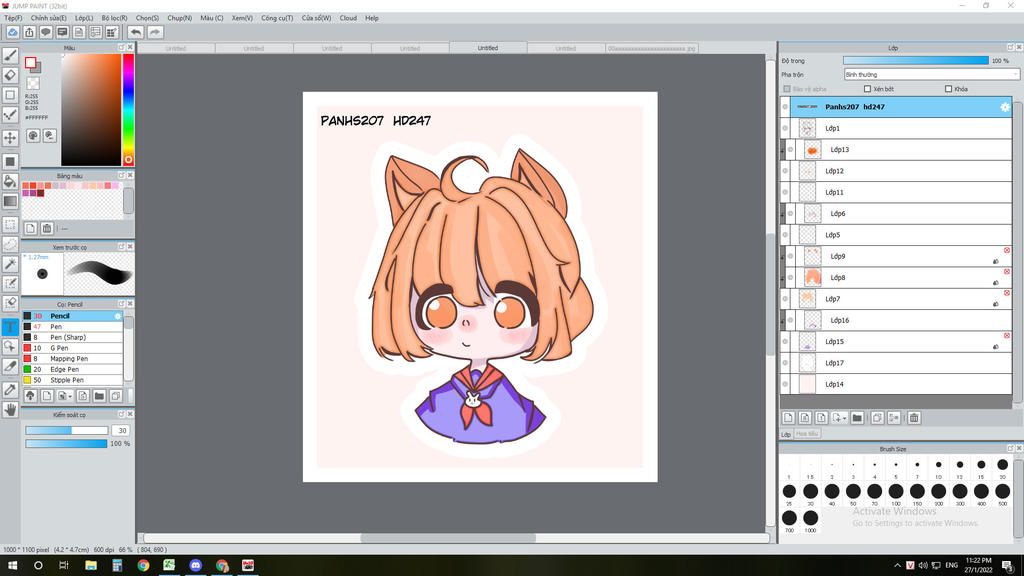Open gear settings on Panhs207 hd247 layer
The width and height of the screenshot is (1024, 576).
1004,107
